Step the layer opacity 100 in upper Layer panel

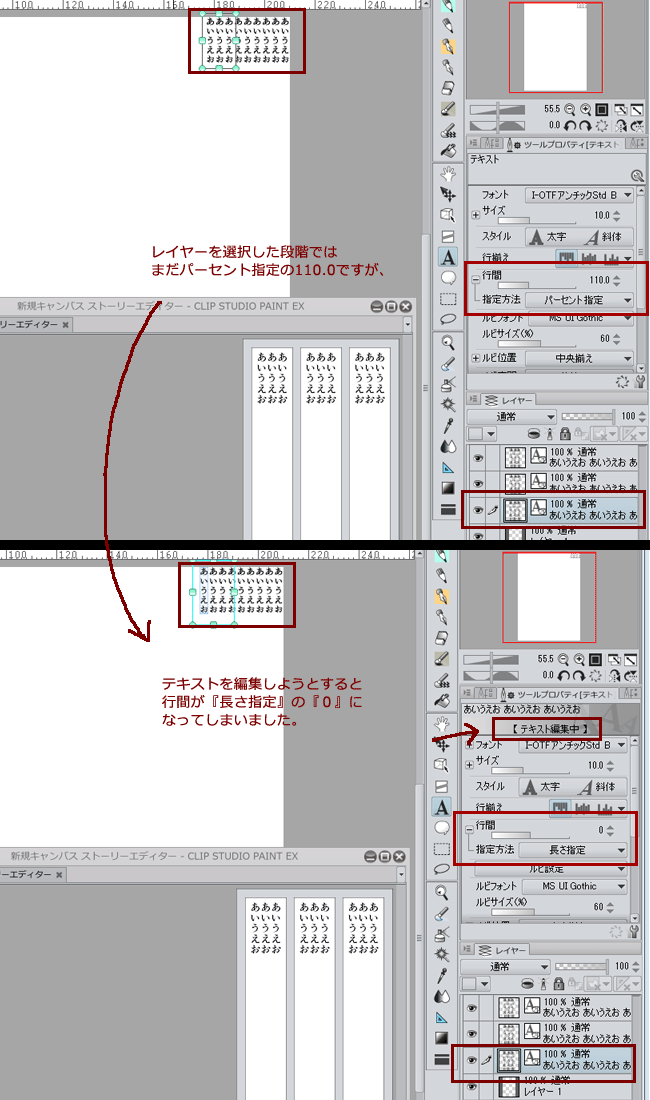coord(641,417)
